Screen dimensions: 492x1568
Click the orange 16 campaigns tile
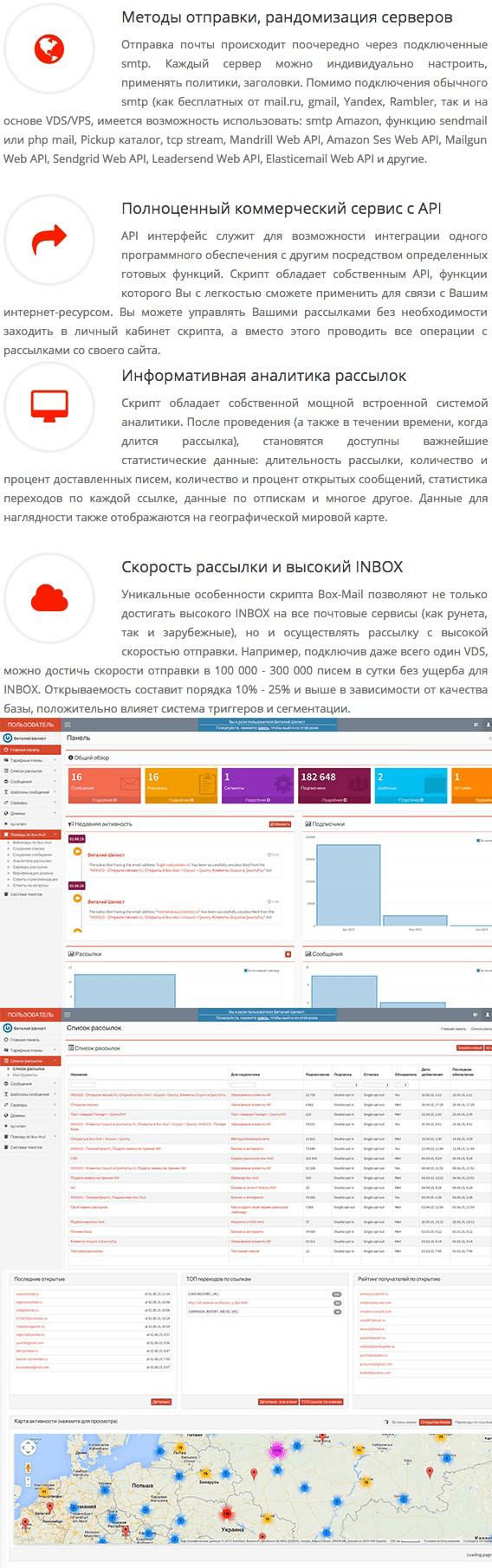(x=182, y=786)
